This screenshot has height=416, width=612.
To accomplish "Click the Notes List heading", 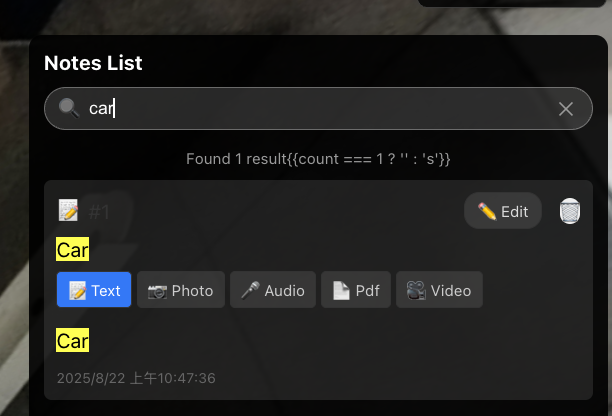I will point(93,63).
